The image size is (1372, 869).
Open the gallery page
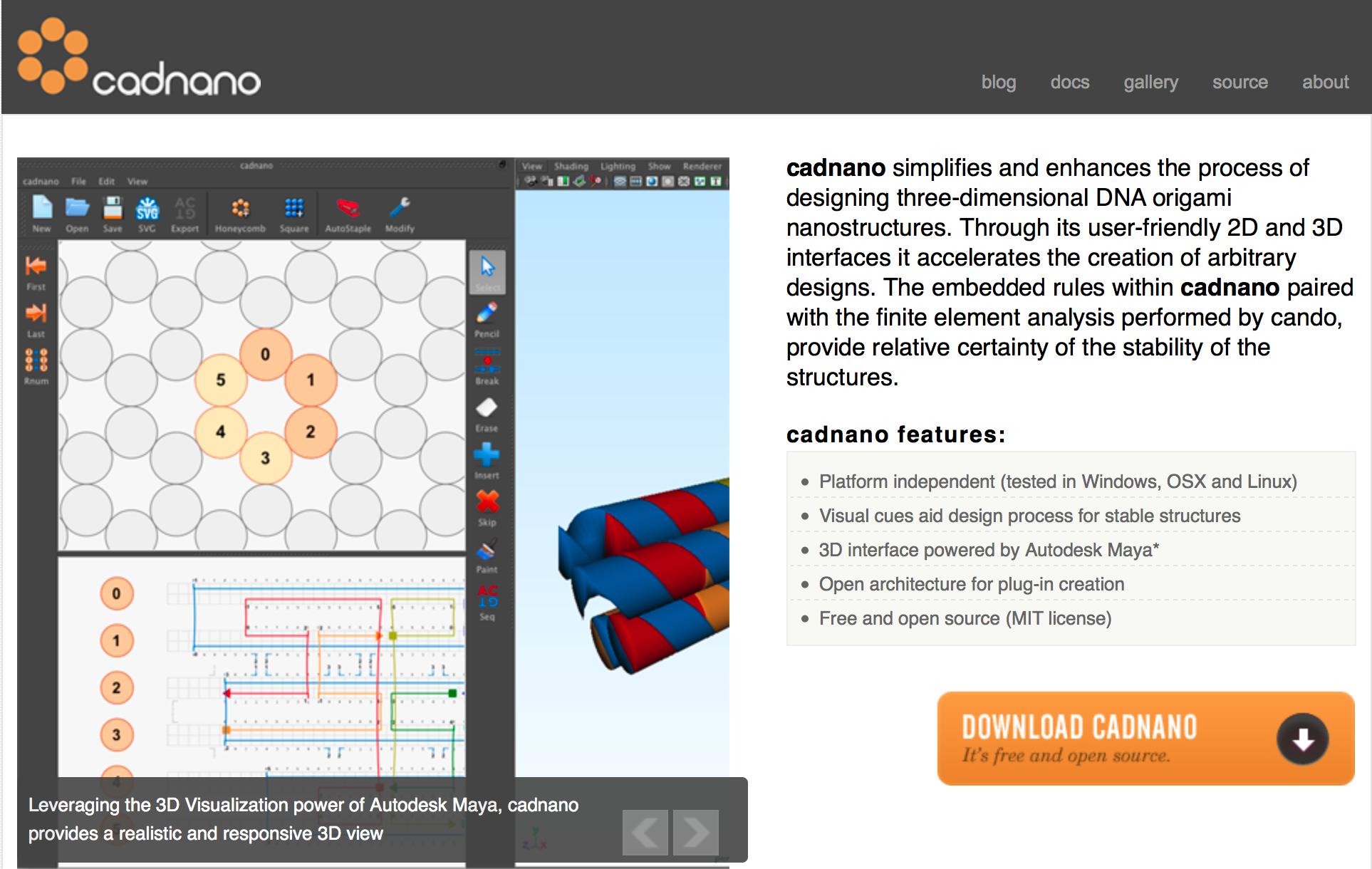(x=1150, y=82)
